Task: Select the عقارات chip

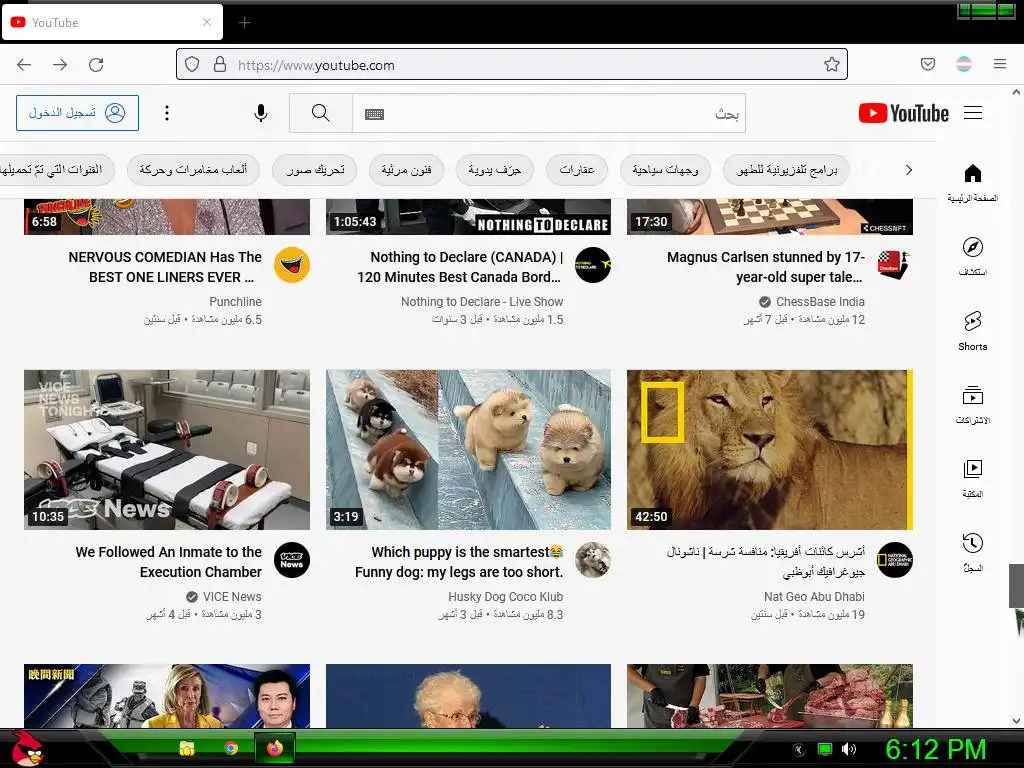Action: [x=577, y=170]
